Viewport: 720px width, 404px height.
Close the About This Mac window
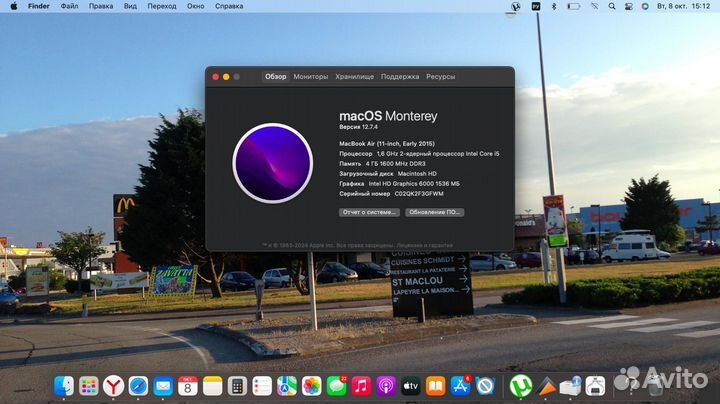pos(216,77)
